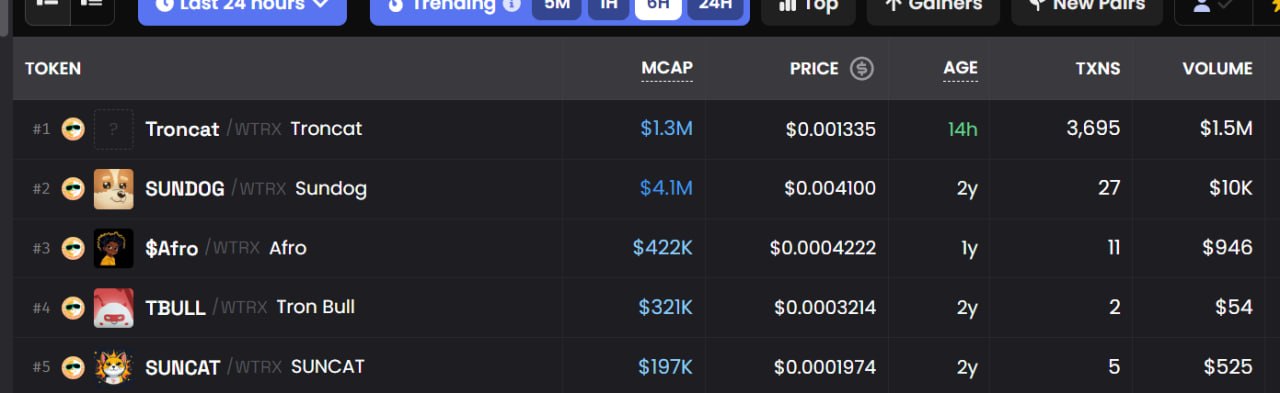Click the Trending info icon
This screenshot has height=393, width=1280.
511,5
